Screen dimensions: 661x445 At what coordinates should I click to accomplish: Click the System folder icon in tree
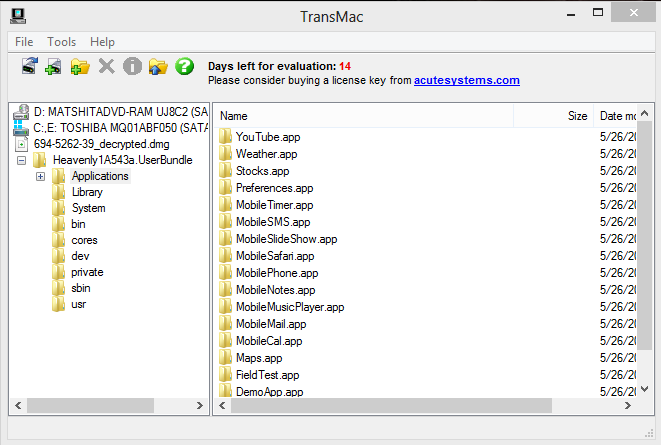[x=59, y=208]
